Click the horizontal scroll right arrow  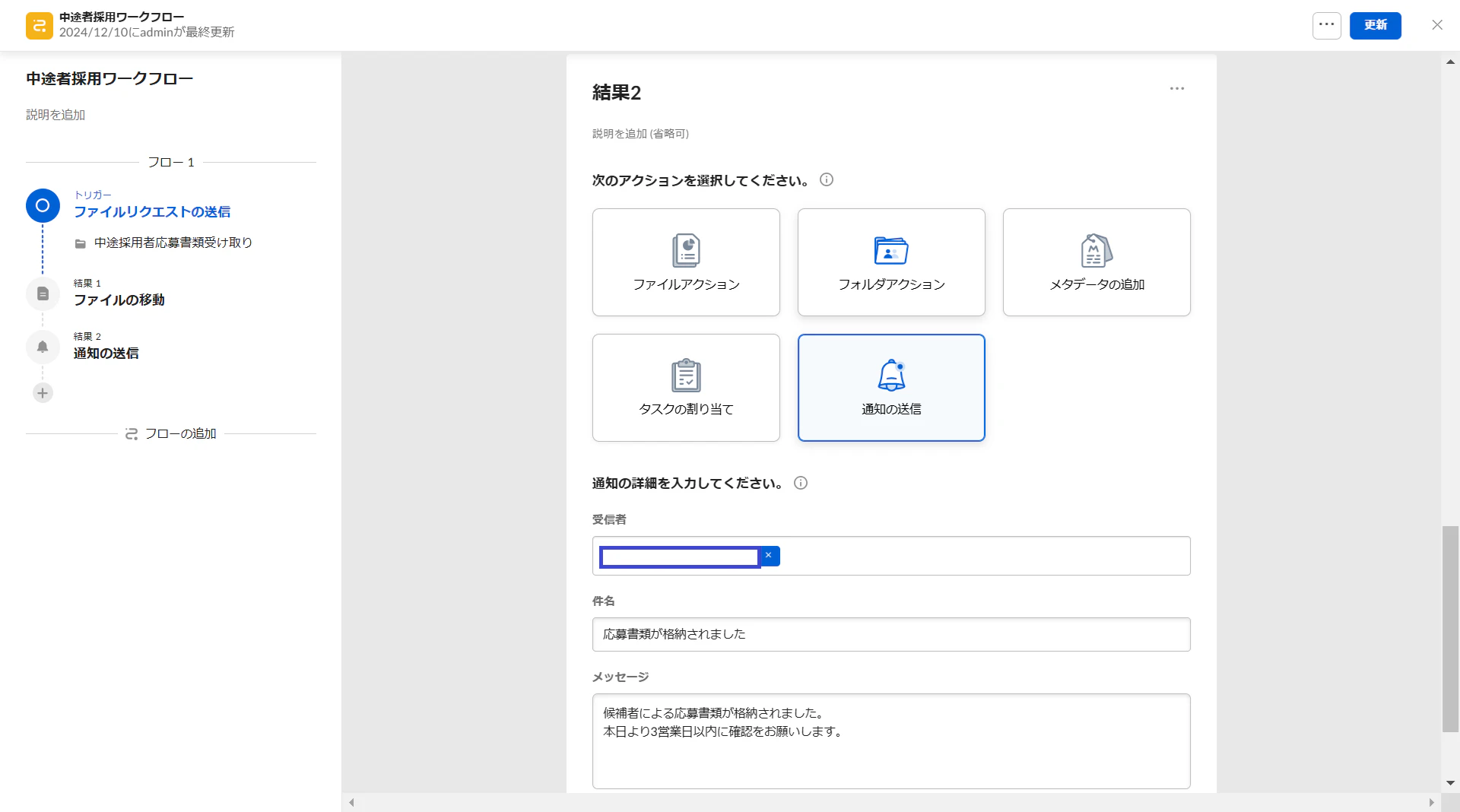click(1431, 802)
